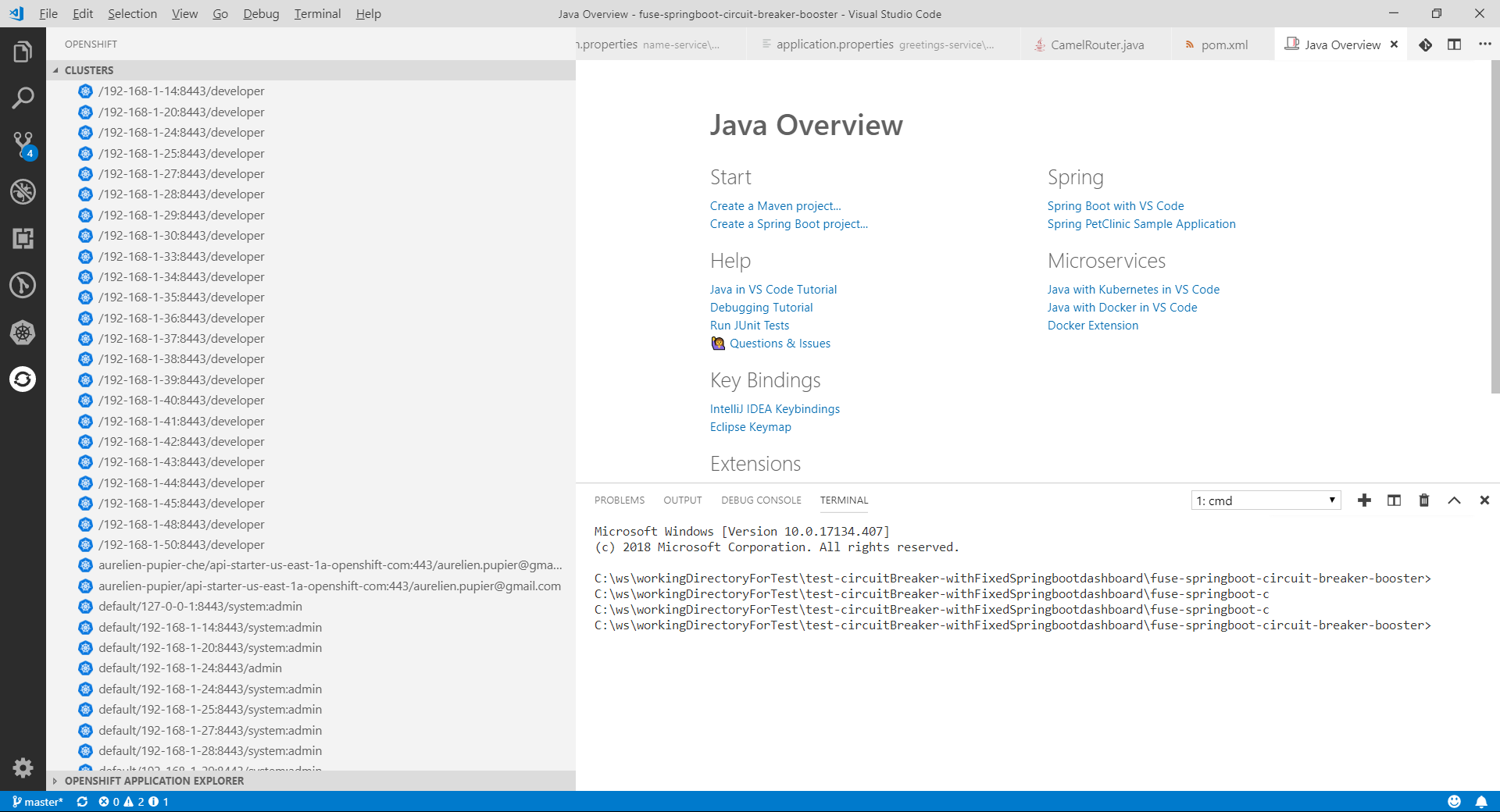Open errors and warnings count in status bar
Image resolution: width=1500 pixels, height=812 pixels.
pyautogui.click(x=133, y=802)
